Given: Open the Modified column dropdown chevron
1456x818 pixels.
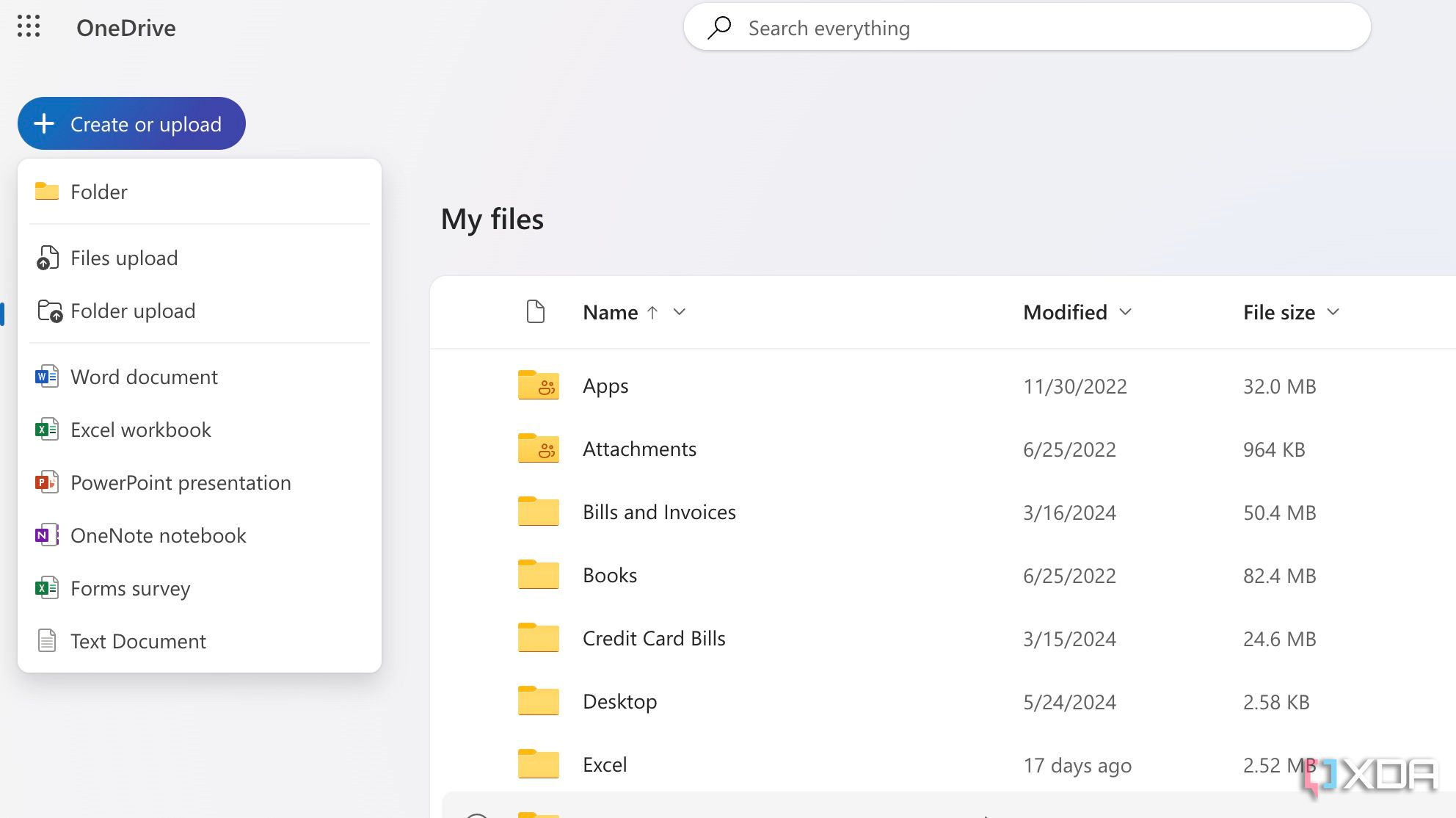Looking at the screenshot, I should pos(1125,312).
